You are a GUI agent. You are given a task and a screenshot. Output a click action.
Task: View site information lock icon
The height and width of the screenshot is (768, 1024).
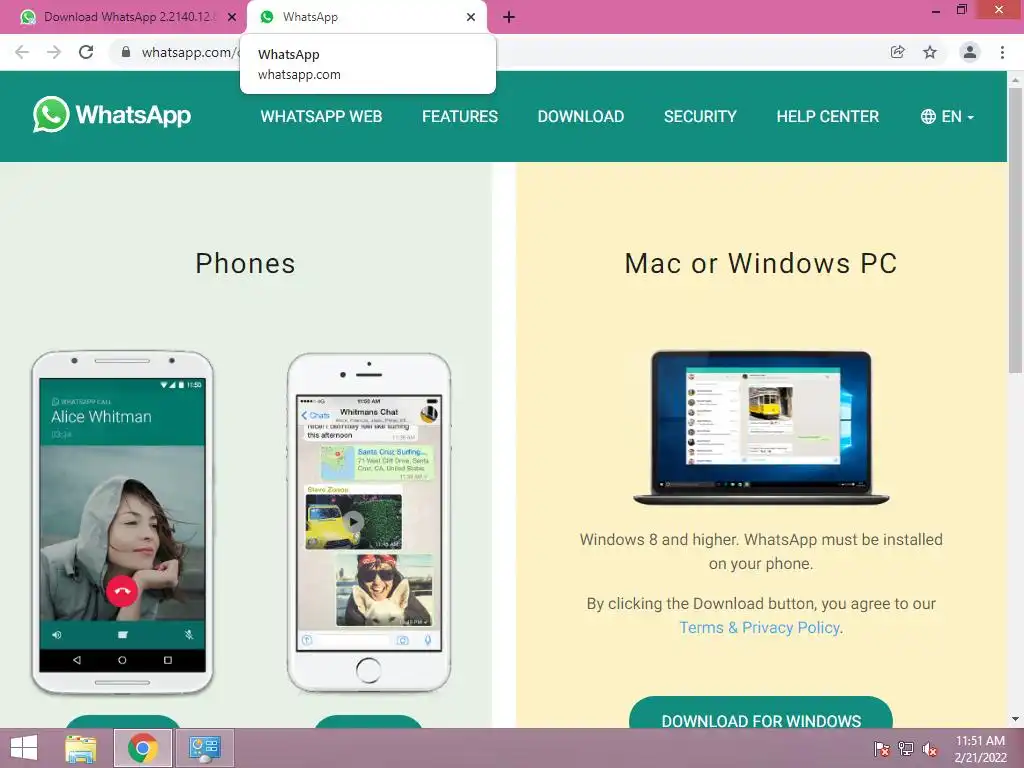(x=126, y=52)
